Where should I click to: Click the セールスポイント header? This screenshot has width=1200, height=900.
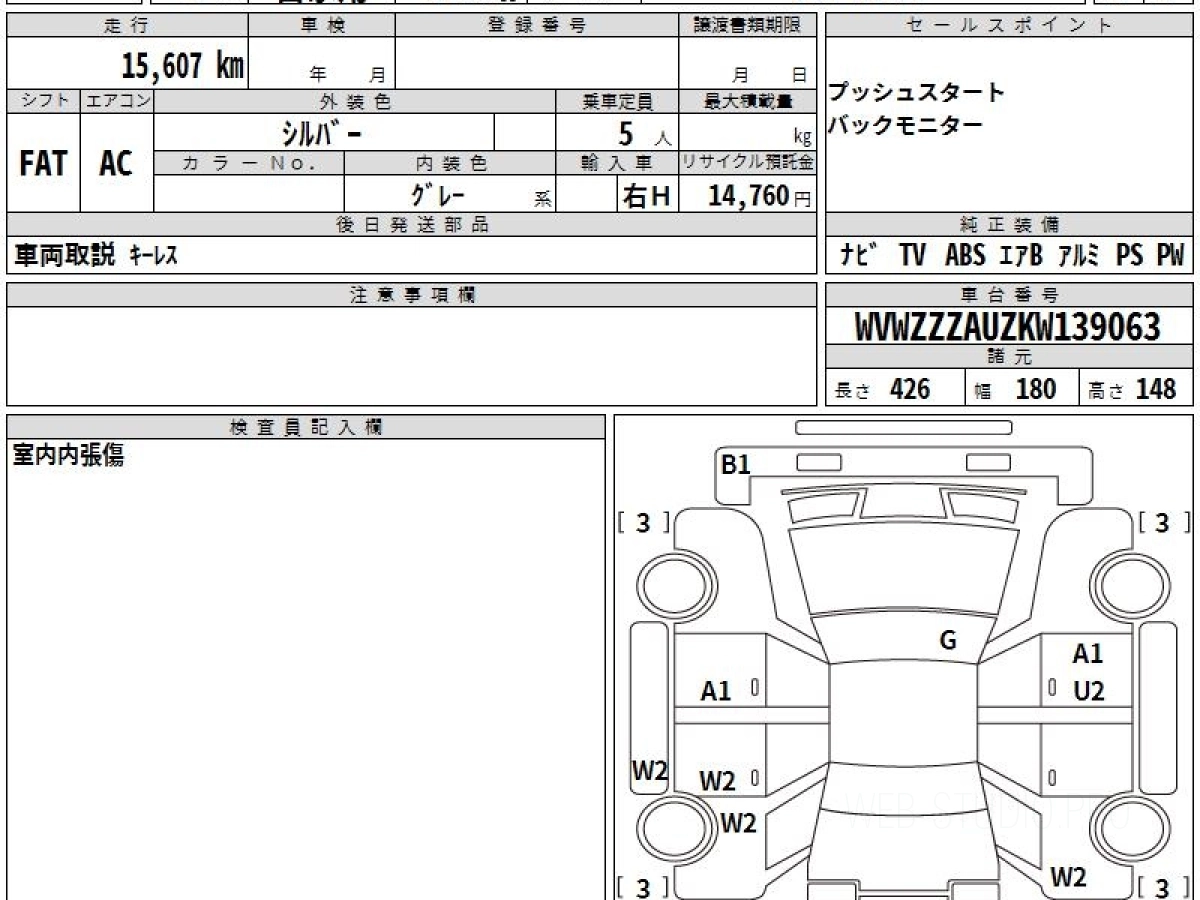point(1009,26)
